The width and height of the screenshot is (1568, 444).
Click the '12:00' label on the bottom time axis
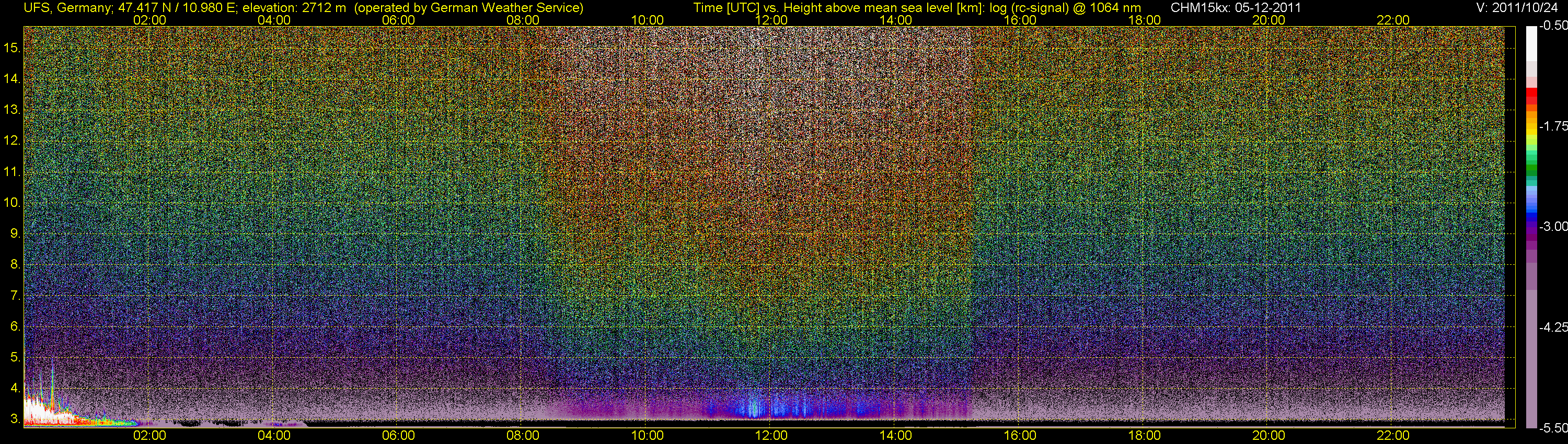pyautogui.click(x=771, y=436)
